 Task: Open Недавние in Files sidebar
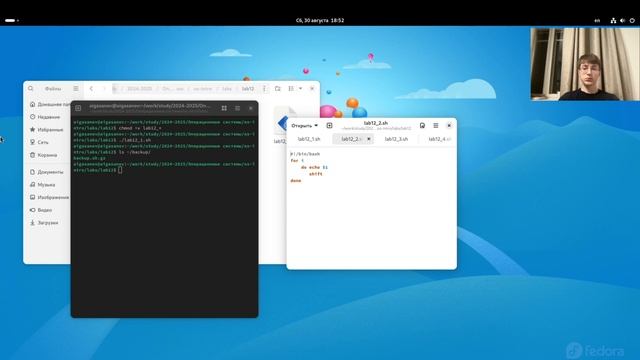[x=49, y=117]
